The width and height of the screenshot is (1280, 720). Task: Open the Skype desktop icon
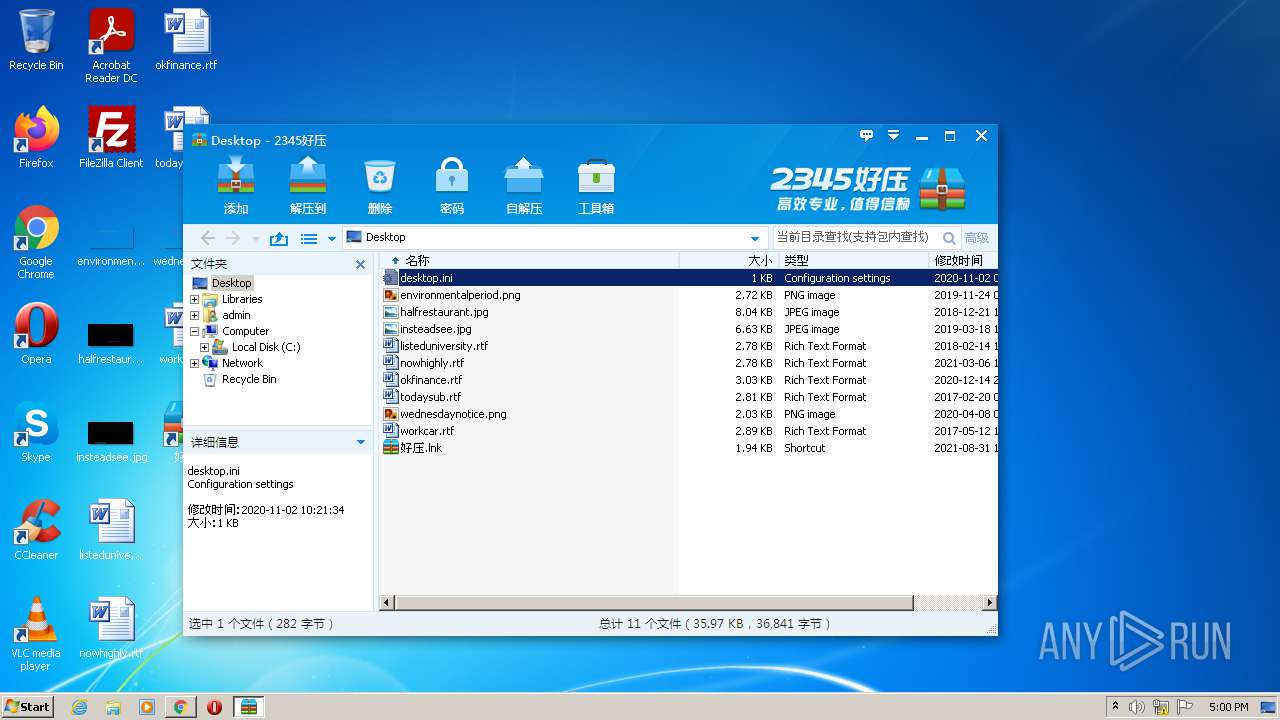(x=36, y=432)
